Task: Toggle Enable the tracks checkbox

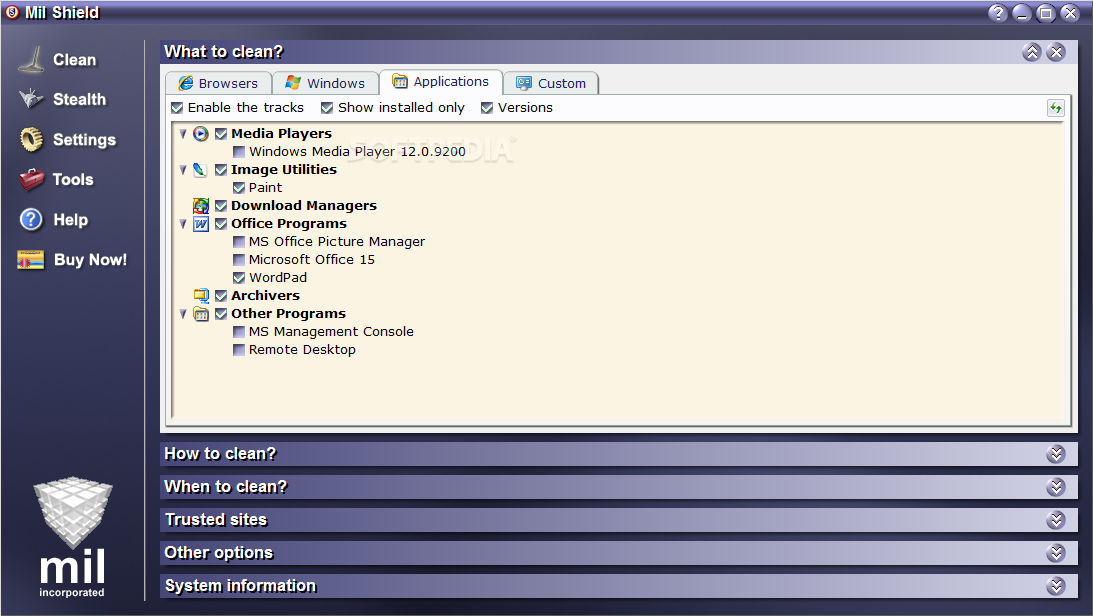Action: [x=177, y=108]
